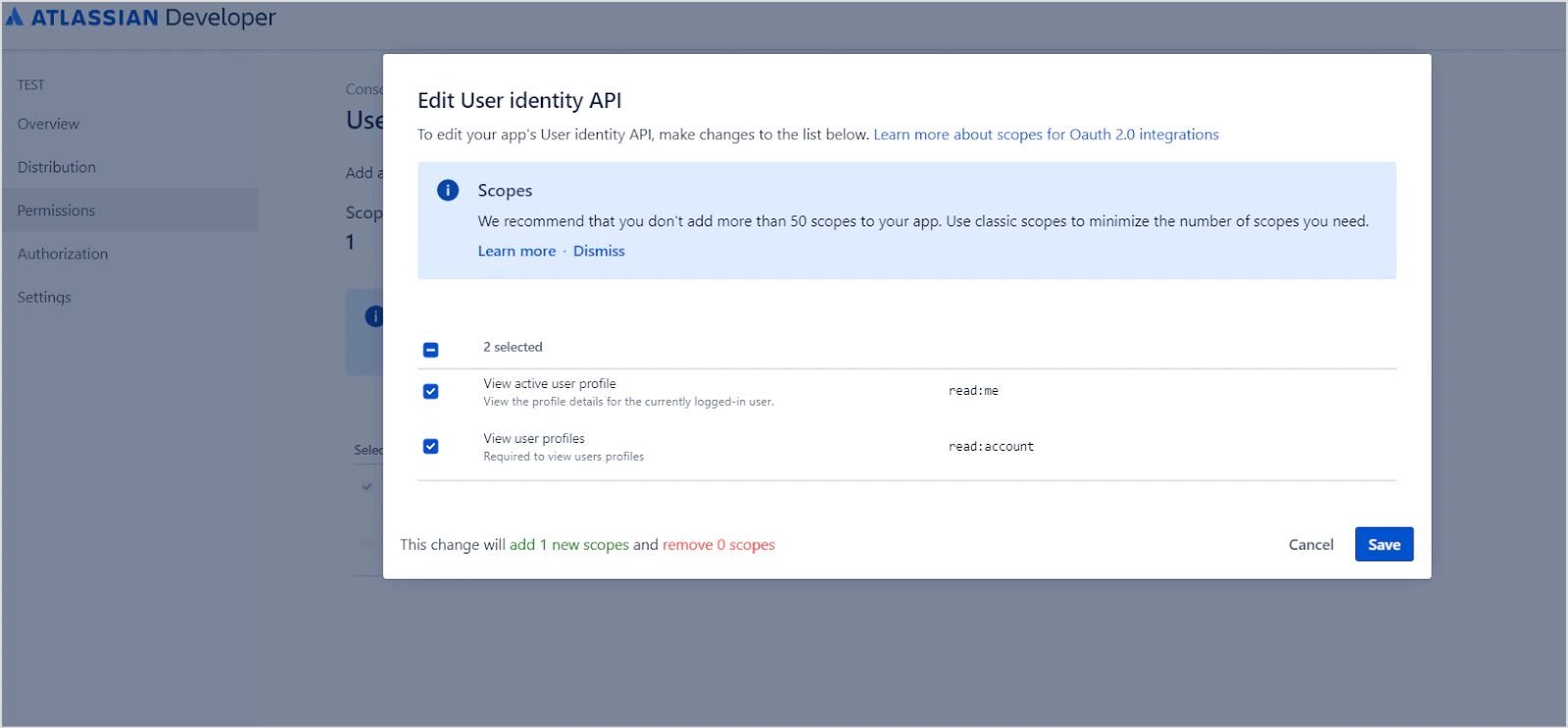Click the add 1 new scopes text
This screenshot has width=1568, height=728.
point(569,545)
